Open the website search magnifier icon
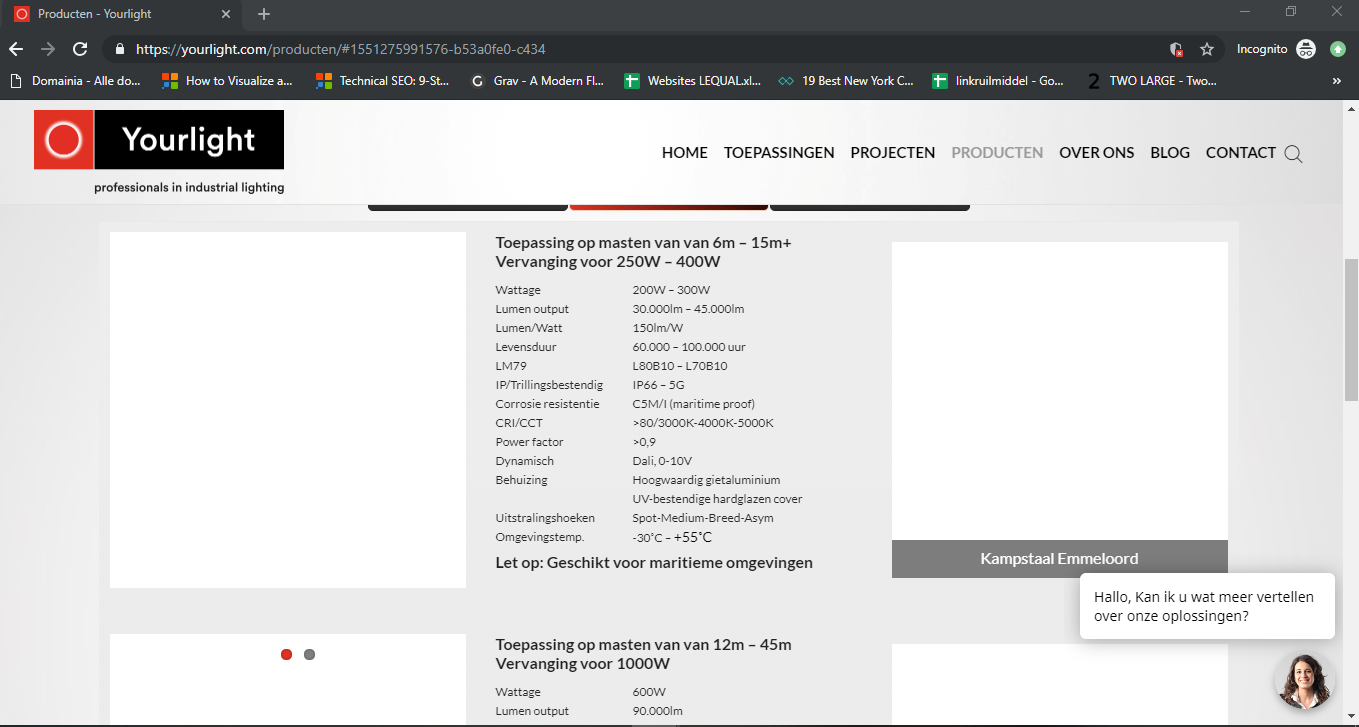Image resolution: width=1359 pixels, height=727 pixels. pyautogui.click(x=1293, y=154)
